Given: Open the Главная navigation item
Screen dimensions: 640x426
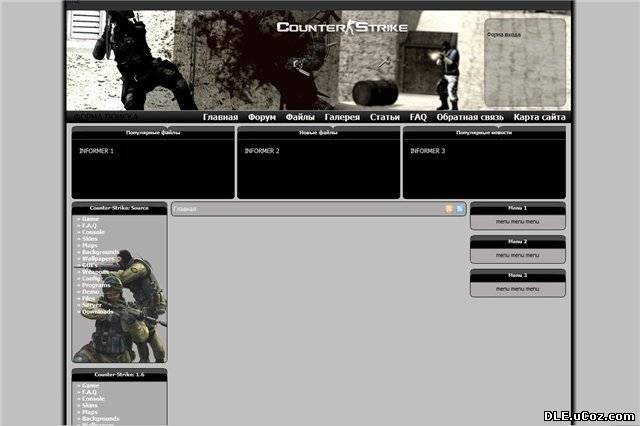Looking at the screenshot, I should 220,117.
